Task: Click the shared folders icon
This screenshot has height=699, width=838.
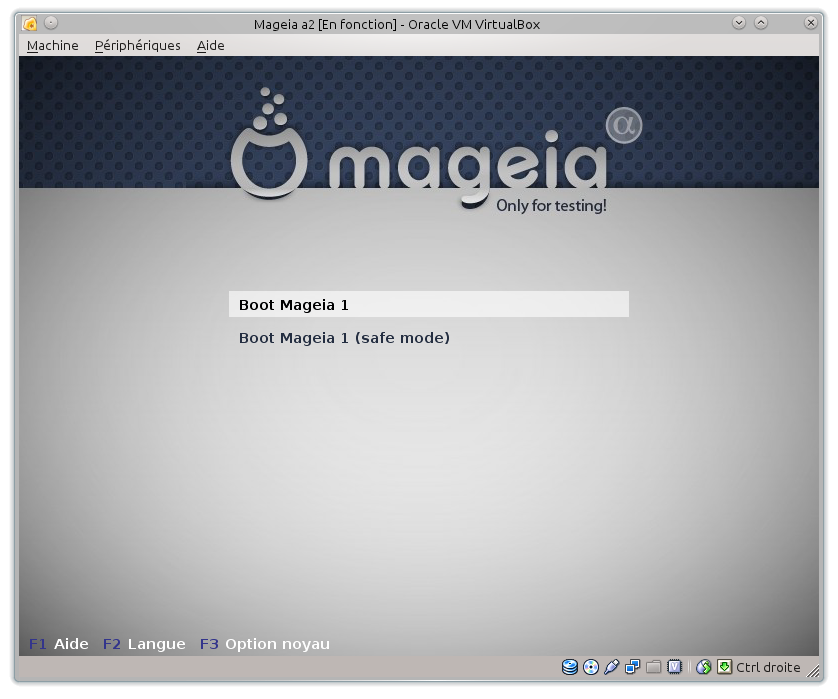Action: 653,667
